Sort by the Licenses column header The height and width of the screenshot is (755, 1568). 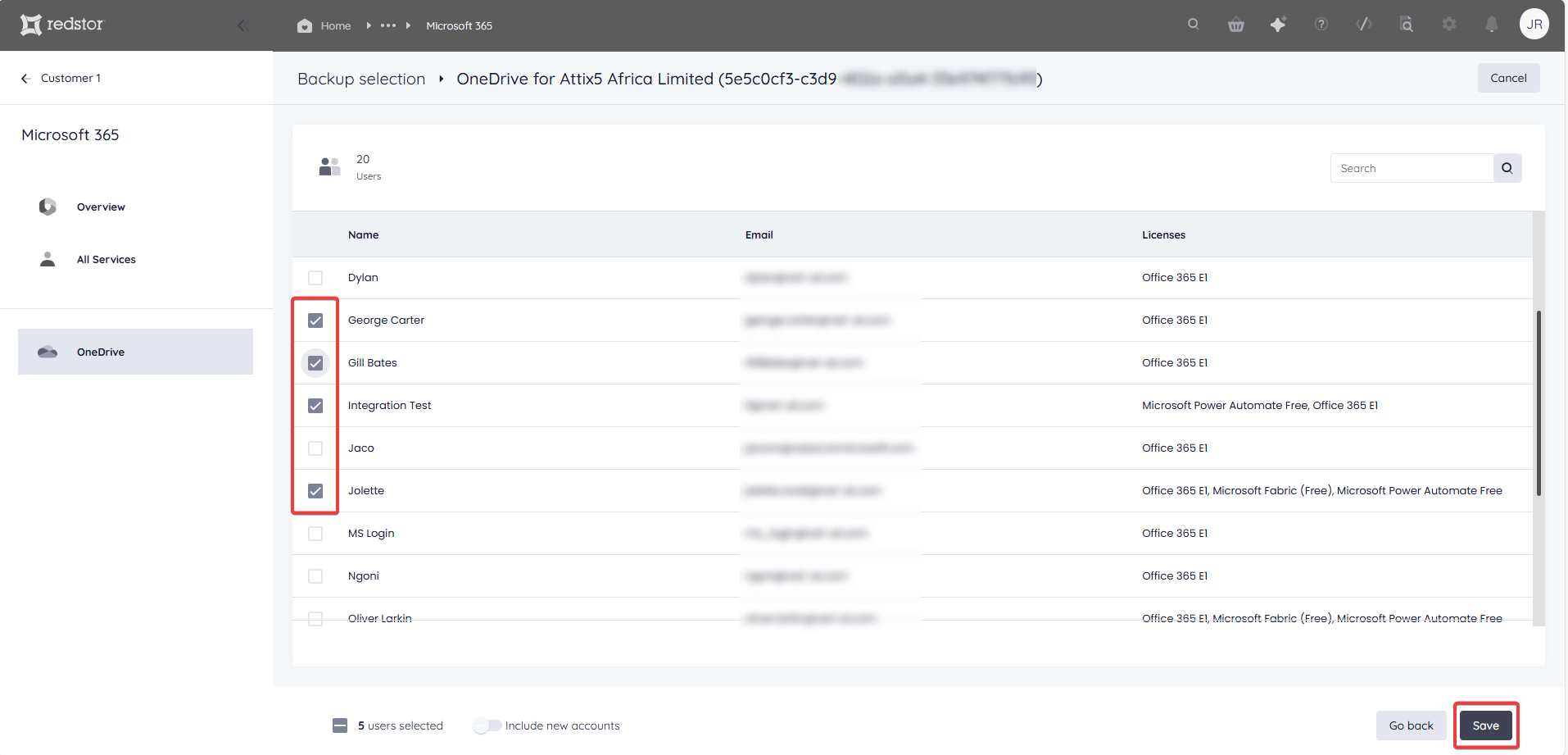coord(1163,234)
